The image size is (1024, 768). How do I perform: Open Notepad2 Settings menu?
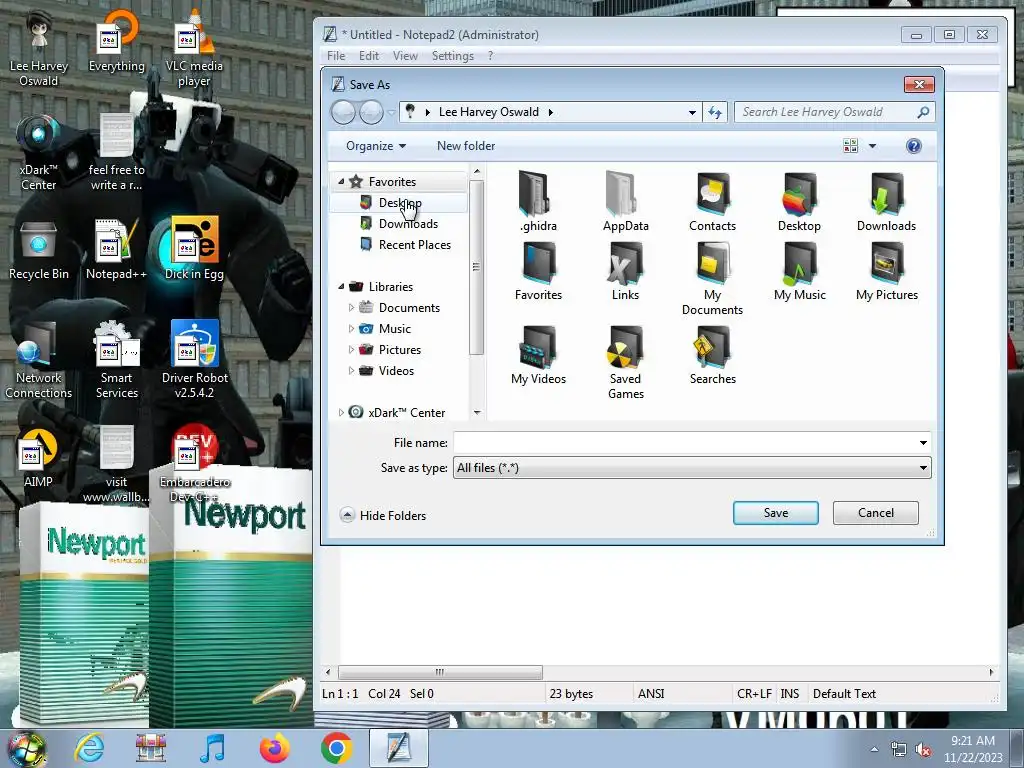pos(453,56)
